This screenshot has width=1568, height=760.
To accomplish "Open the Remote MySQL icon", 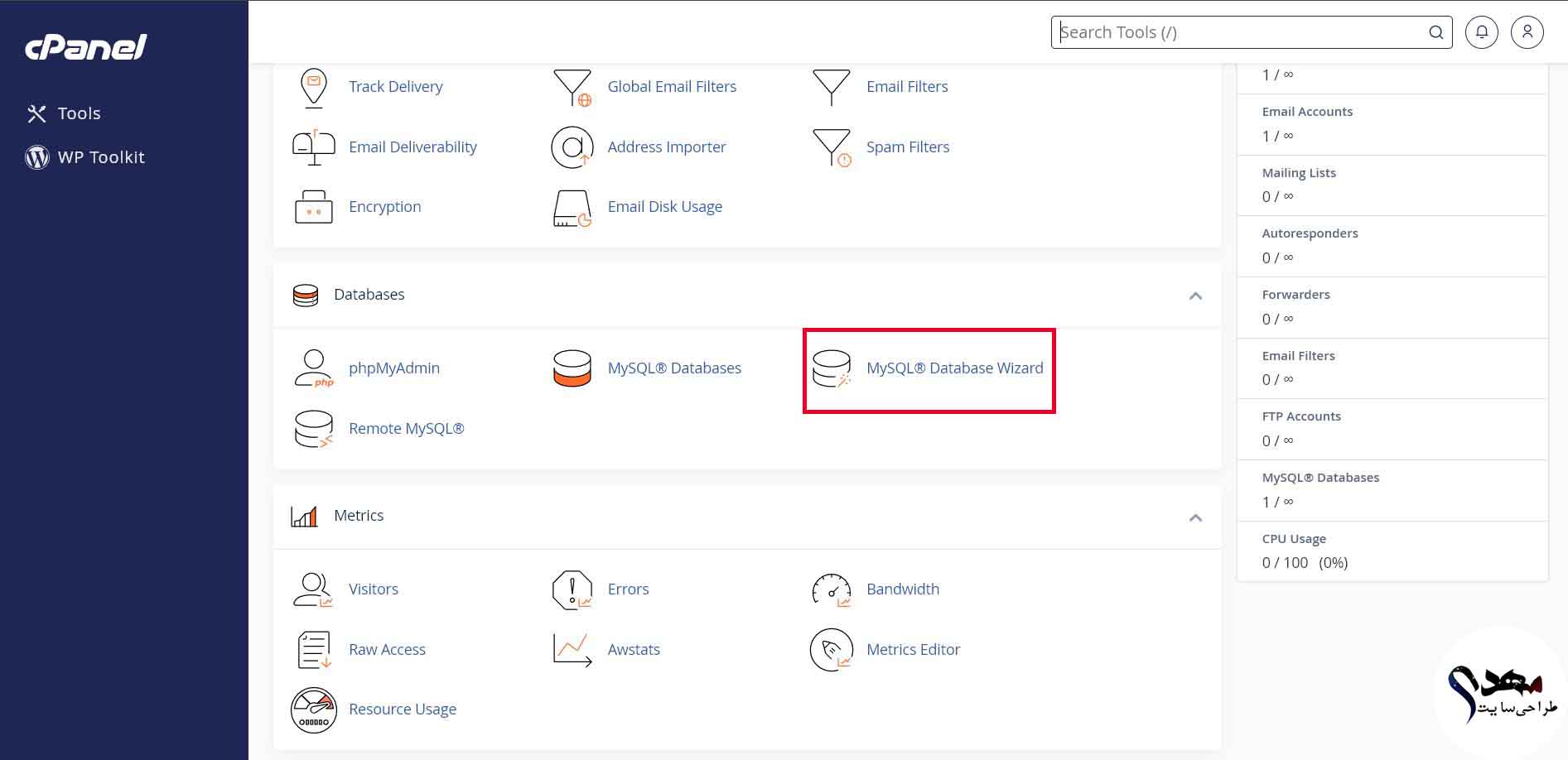I will [313, 429].
